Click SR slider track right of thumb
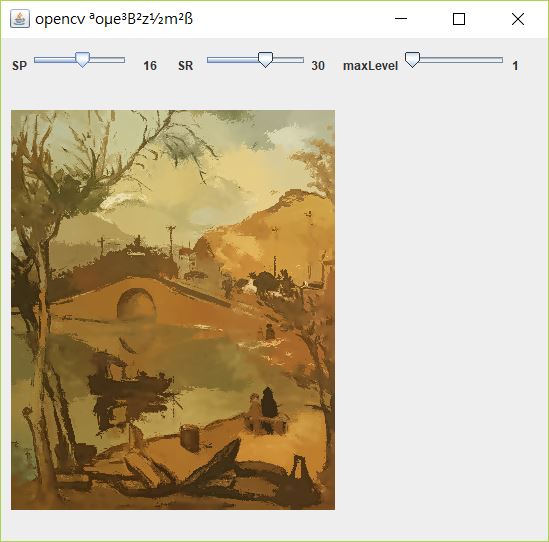The width and height of the screenshot is (549, 542). [288, 60]
